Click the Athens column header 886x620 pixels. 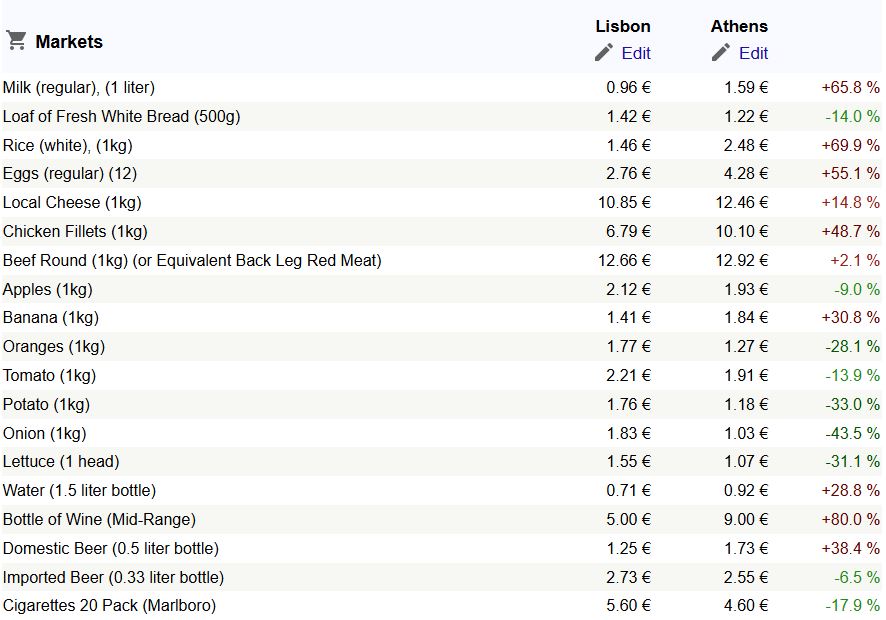coord(739,27)
